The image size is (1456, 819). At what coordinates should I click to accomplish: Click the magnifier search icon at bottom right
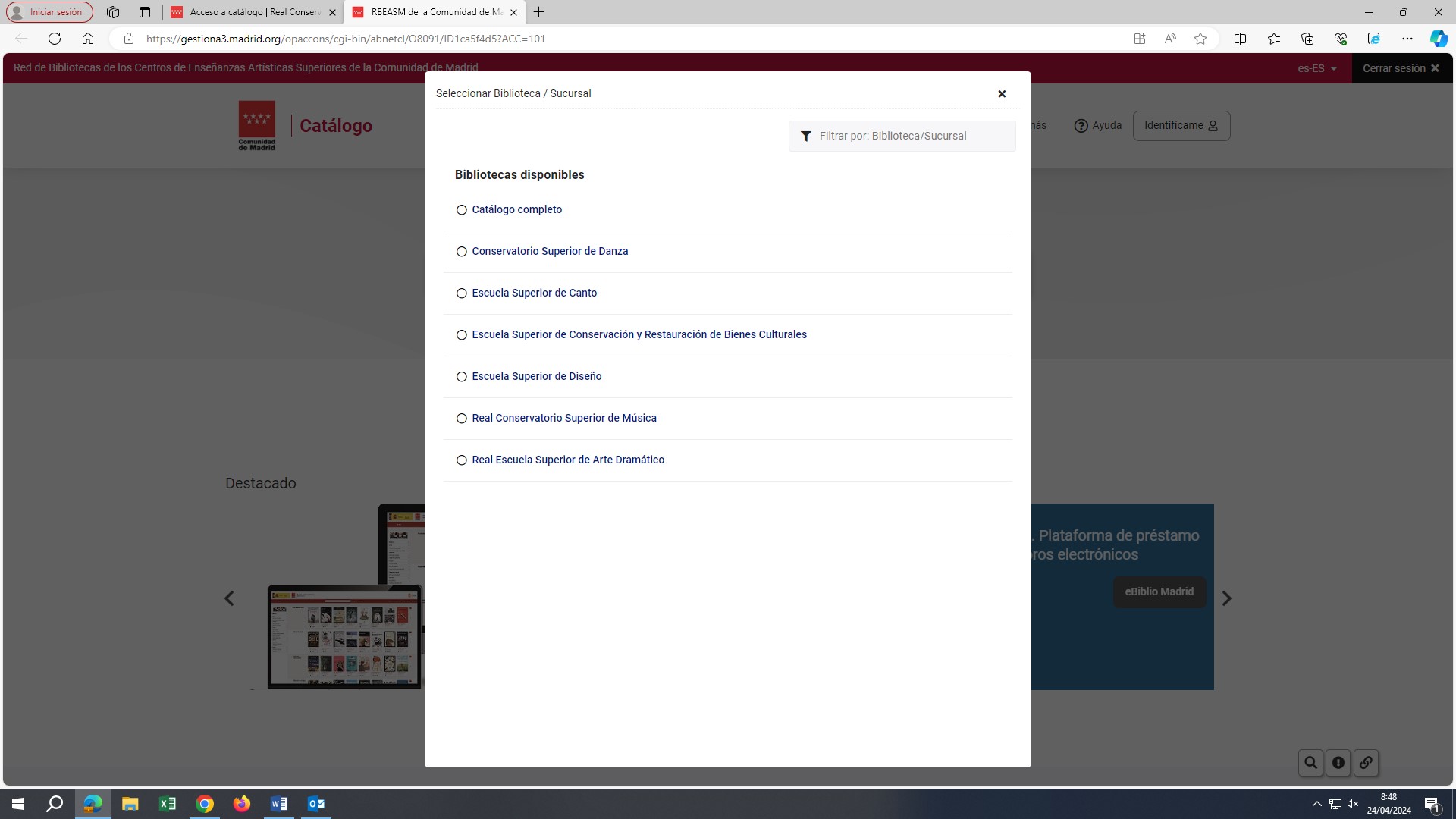pyautogui.click(x=1310, y=763)
